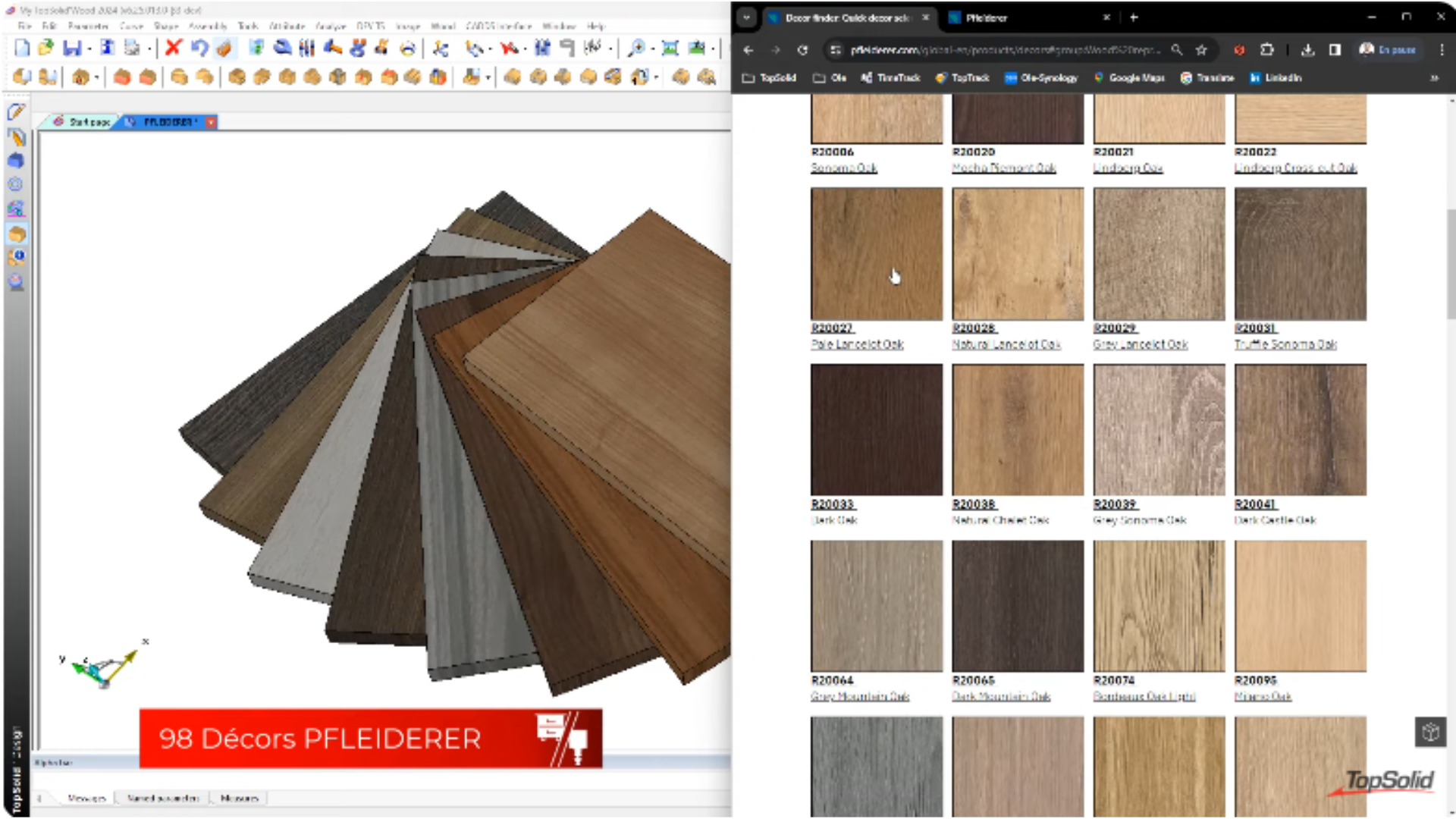1456x819 pixels.
Task: Open Chrome three-dot menu
Action: (x=1442, y=50)
